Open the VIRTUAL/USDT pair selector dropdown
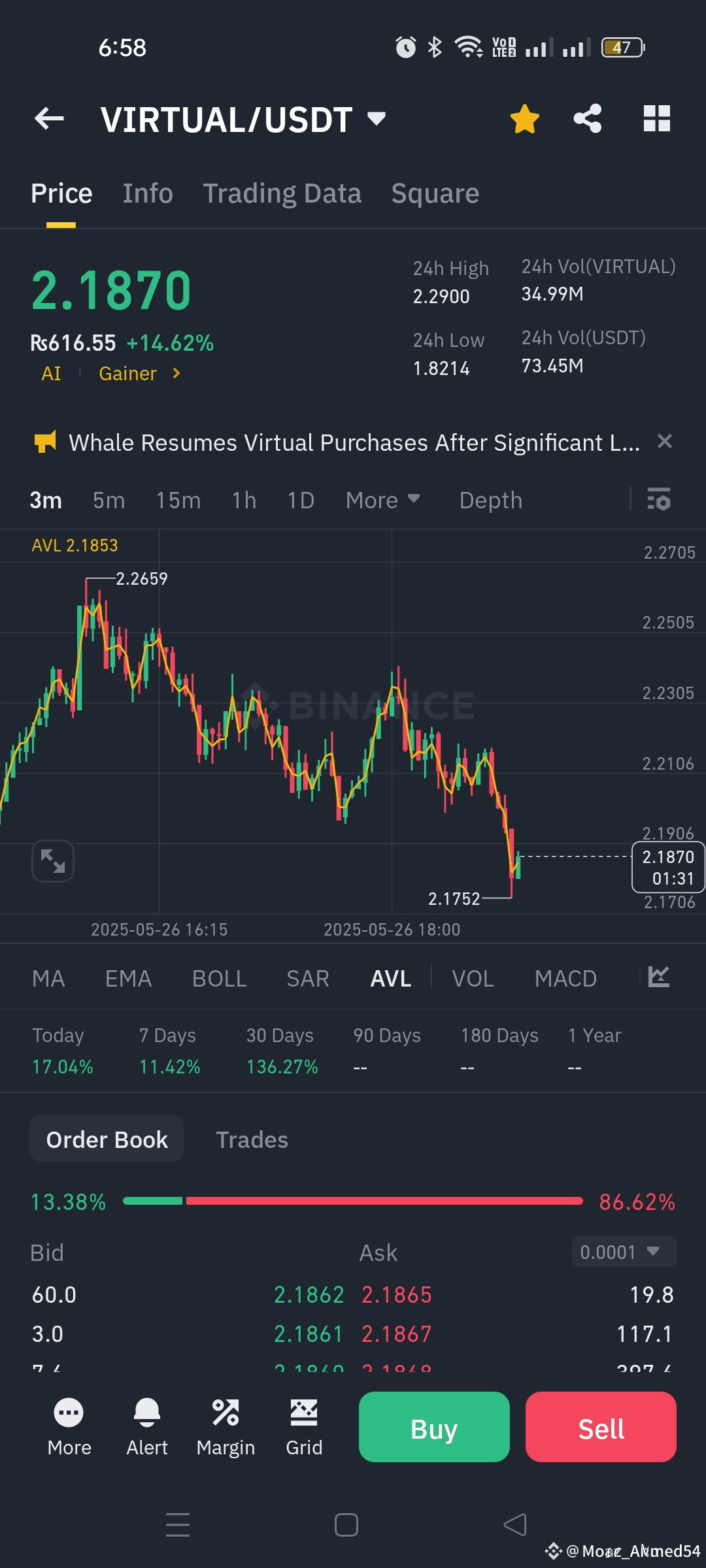 click(243, 120)
